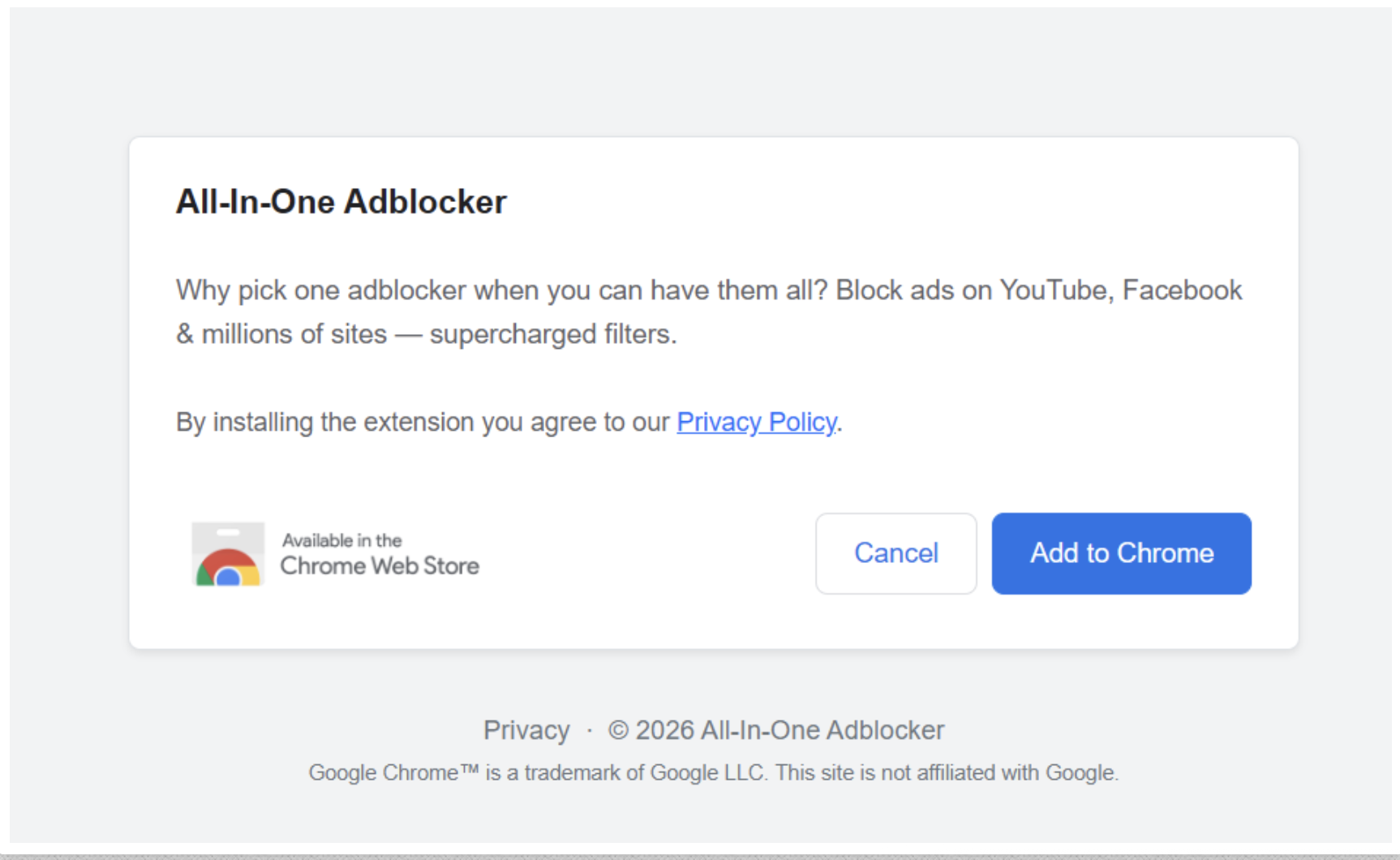Click the 'Available in the' badge text

342,540
